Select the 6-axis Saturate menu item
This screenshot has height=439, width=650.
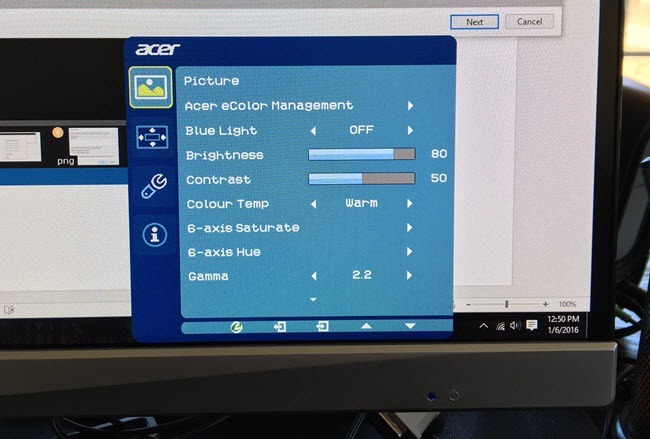(243, 228)
